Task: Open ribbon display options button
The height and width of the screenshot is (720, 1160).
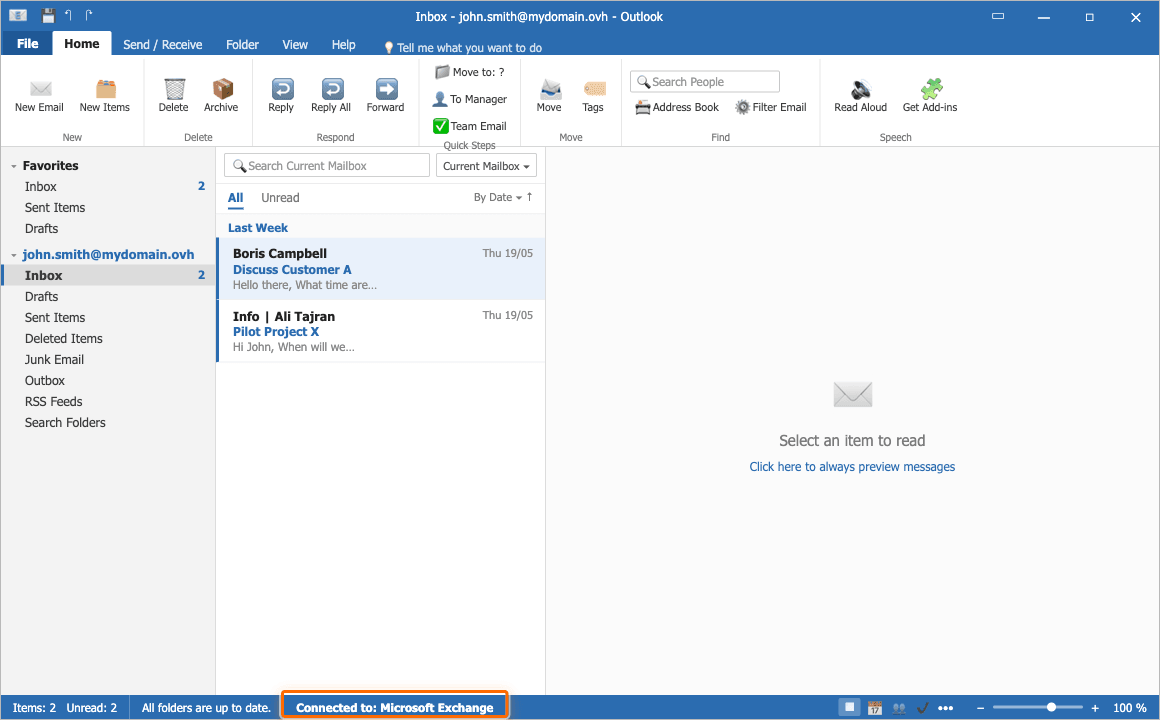Action: coord(998,16)
